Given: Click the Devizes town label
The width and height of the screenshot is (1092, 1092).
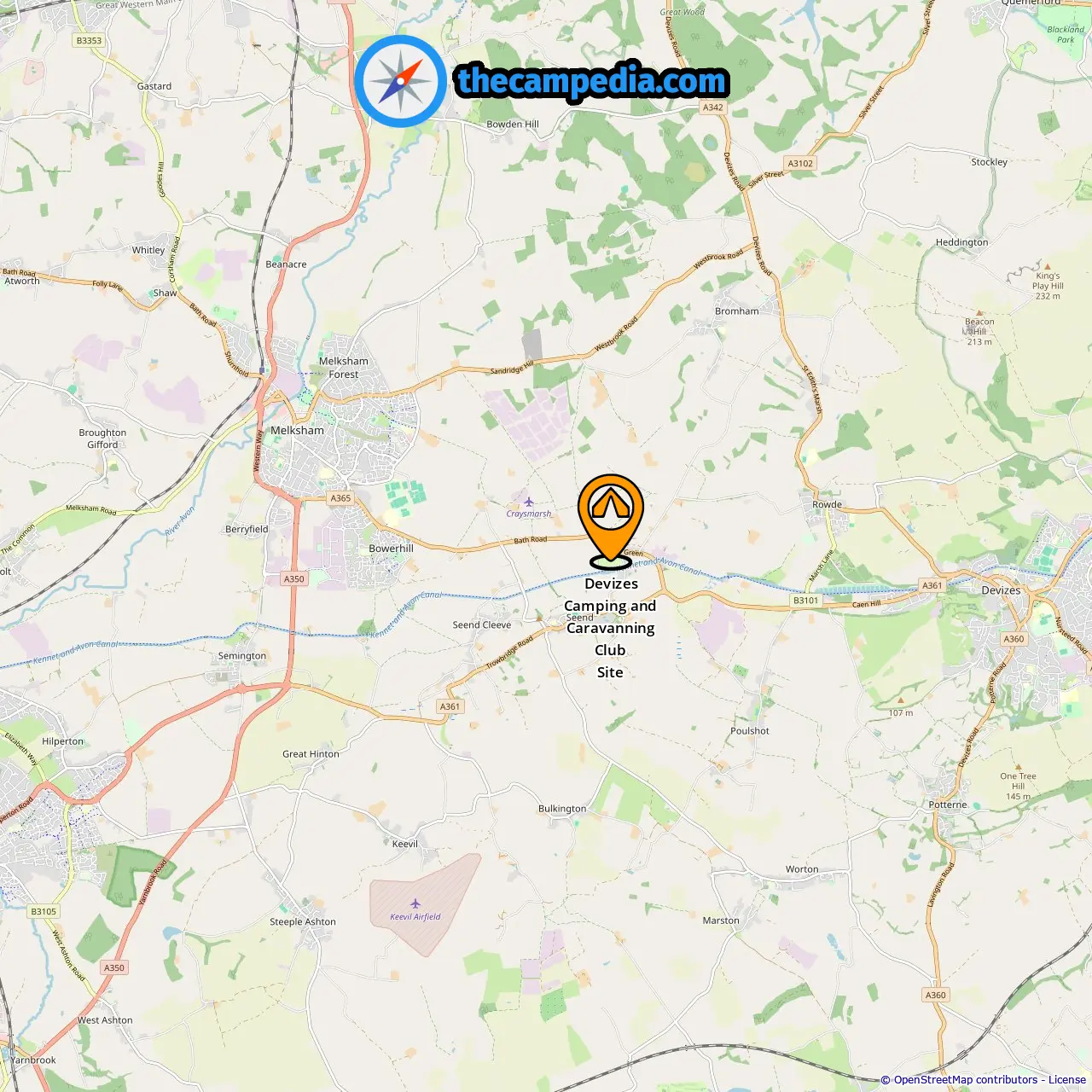Looking at the screenshot, I should coord(1001,590).
